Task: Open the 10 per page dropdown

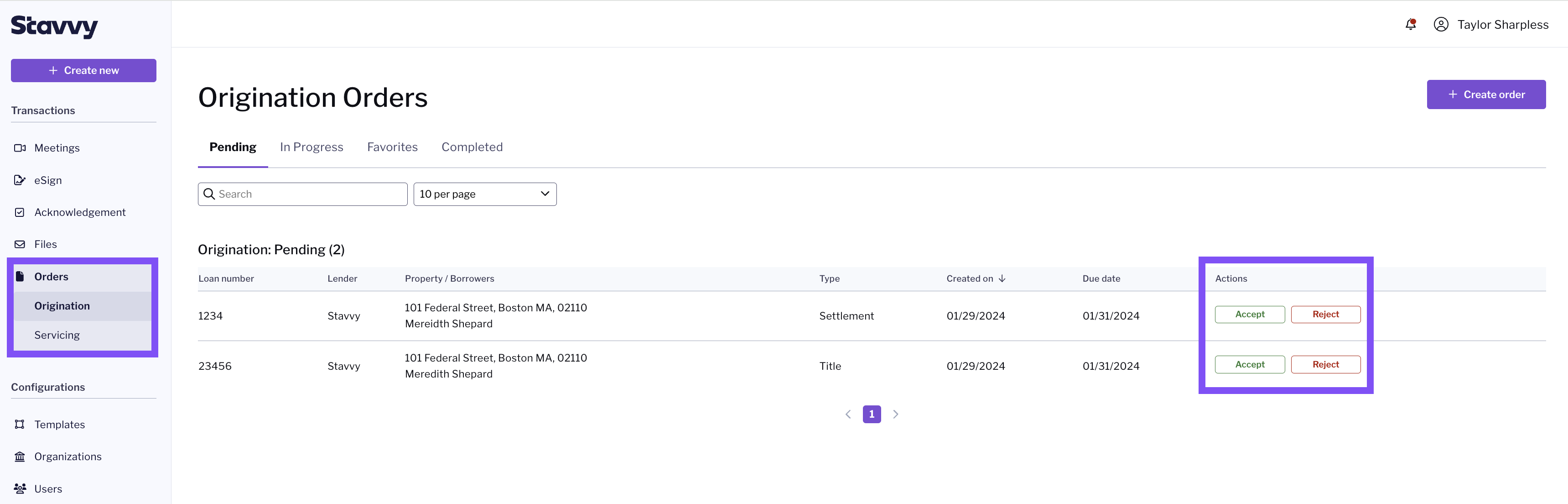Action: [485, 194]
